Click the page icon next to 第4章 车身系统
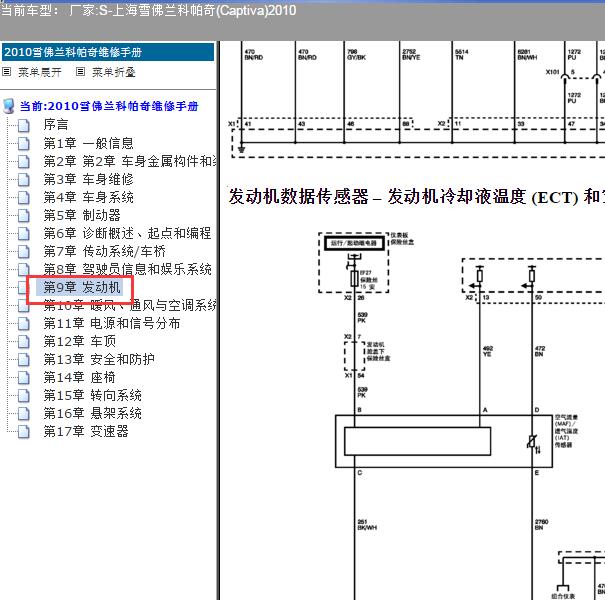Screen dimensions: 605x600 (x=24, y=198)
